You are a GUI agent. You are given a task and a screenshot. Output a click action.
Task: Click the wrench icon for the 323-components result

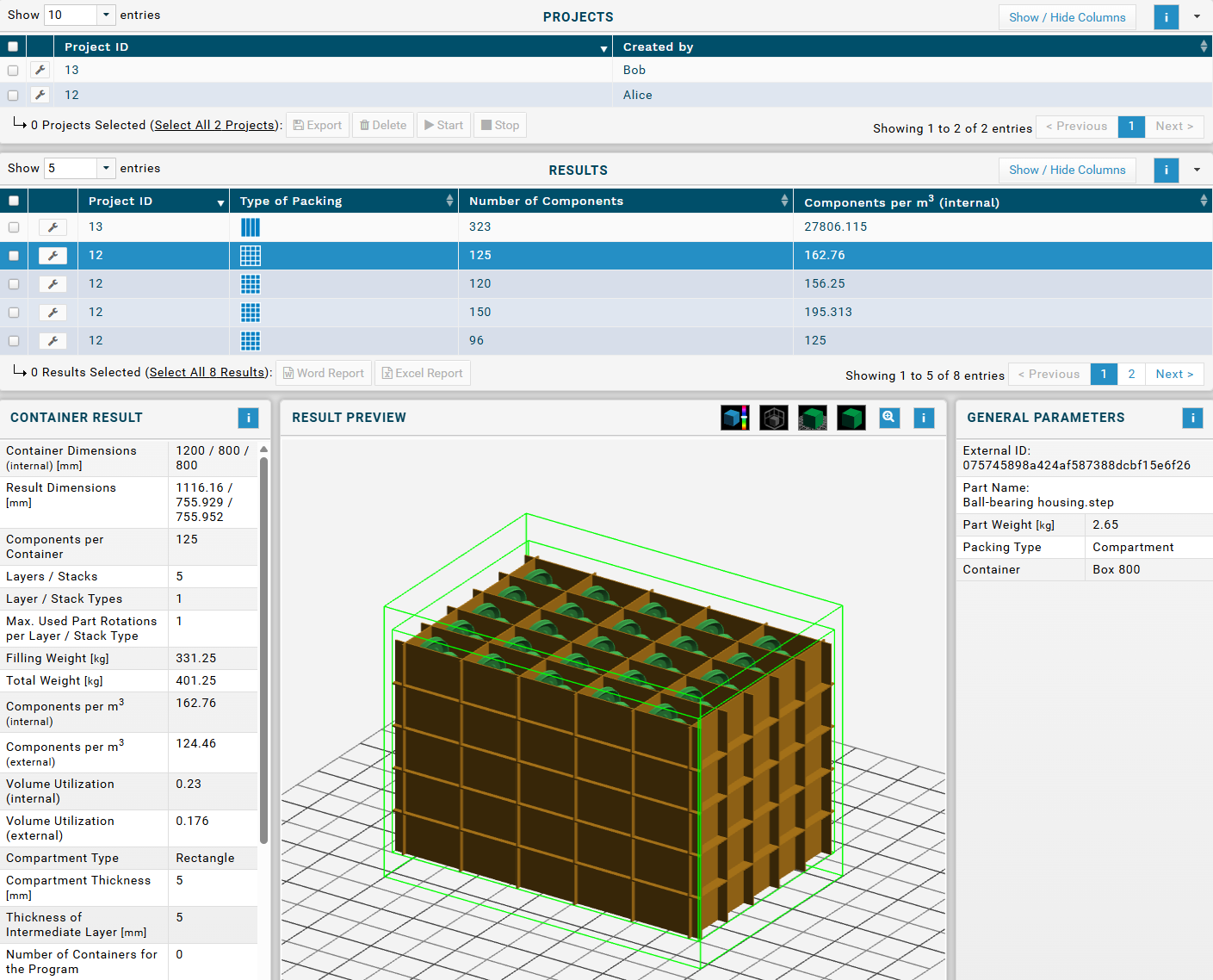pos(53,227)
